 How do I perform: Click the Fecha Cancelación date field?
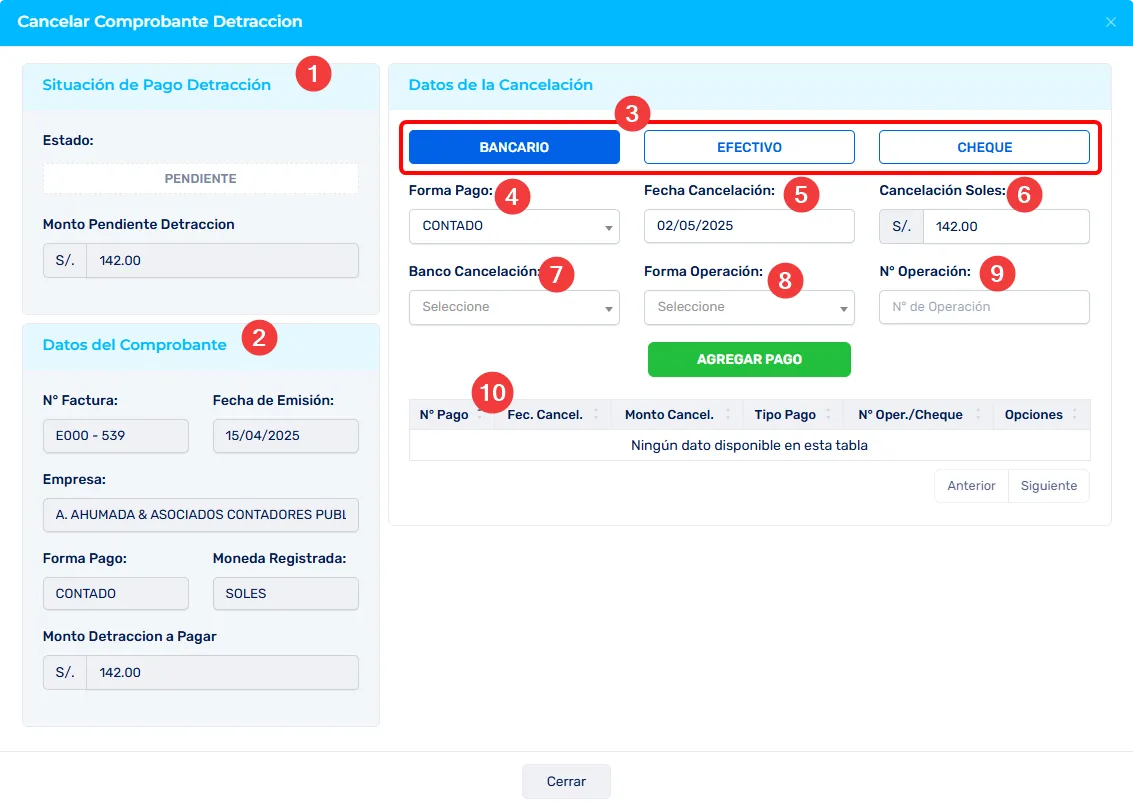749,226
